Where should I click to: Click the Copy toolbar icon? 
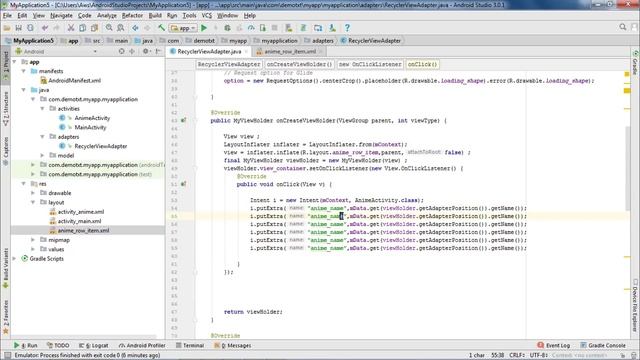[82, 28]
